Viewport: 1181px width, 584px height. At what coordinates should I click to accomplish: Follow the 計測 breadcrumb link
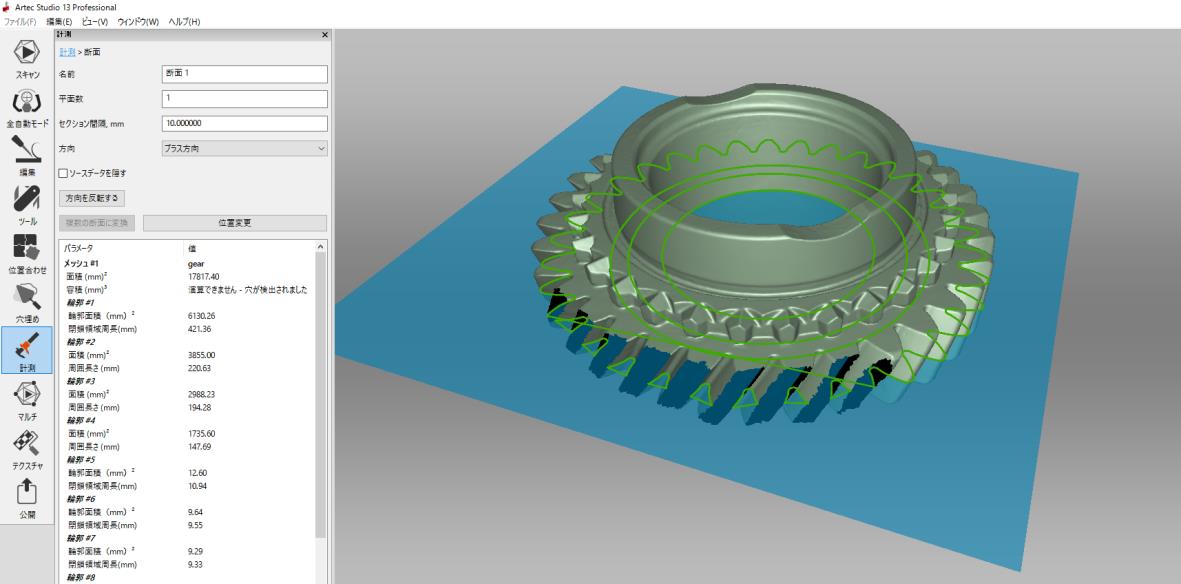[67, 52]
